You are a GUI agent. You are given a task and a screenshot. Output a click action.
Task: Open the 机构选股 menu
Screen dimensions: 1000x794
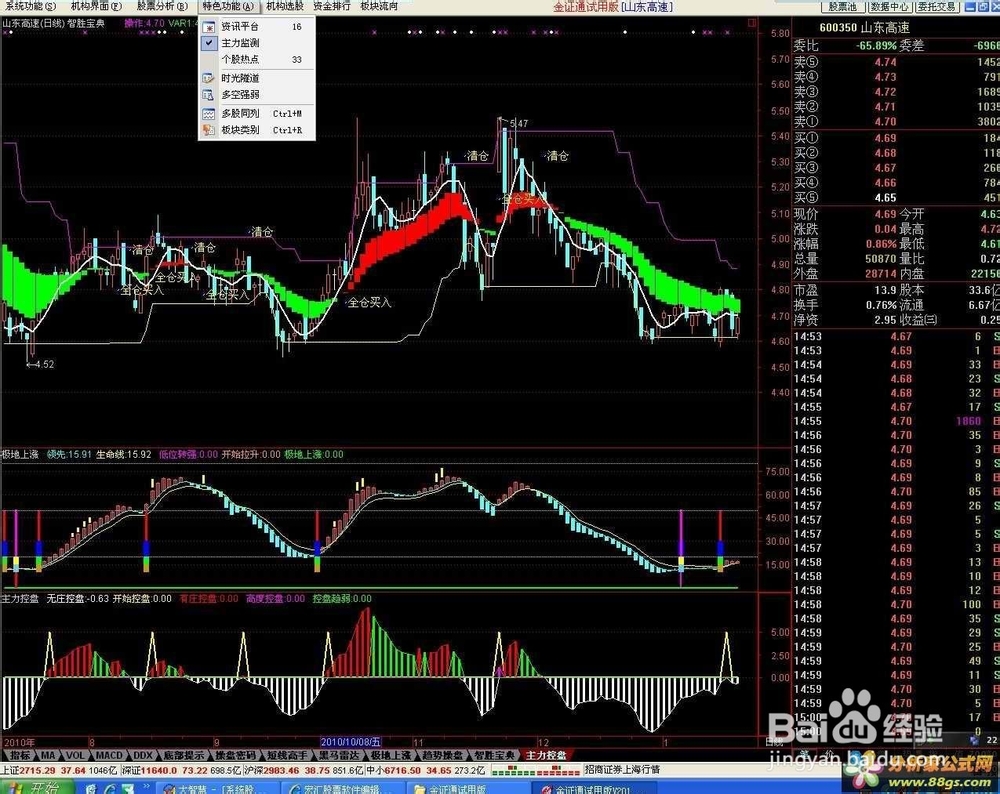click(285, 6)
